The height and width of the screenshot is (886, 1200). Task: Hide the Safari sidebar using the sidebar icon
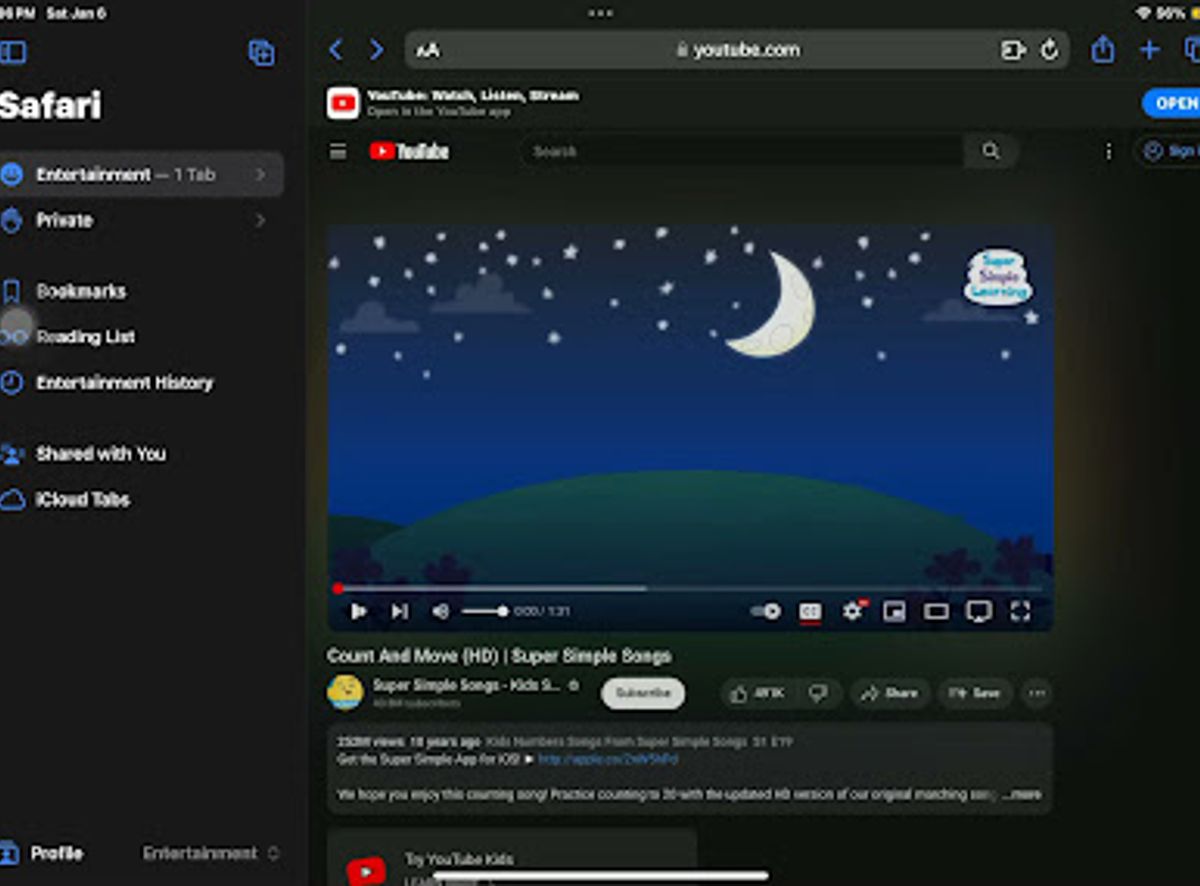coord(13,52)
